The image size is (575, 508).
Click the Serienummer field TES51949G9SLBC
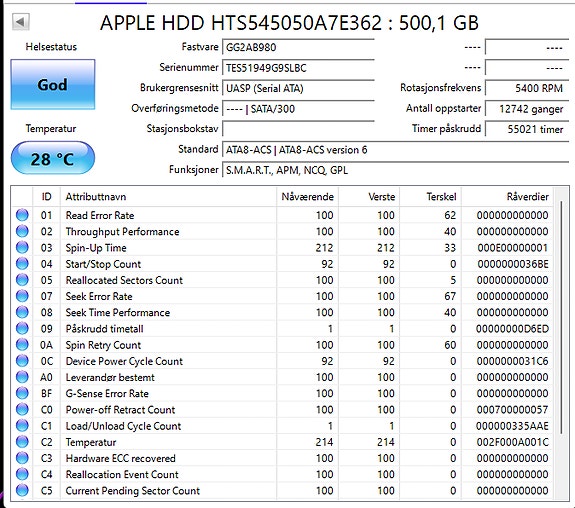[298, 68]
